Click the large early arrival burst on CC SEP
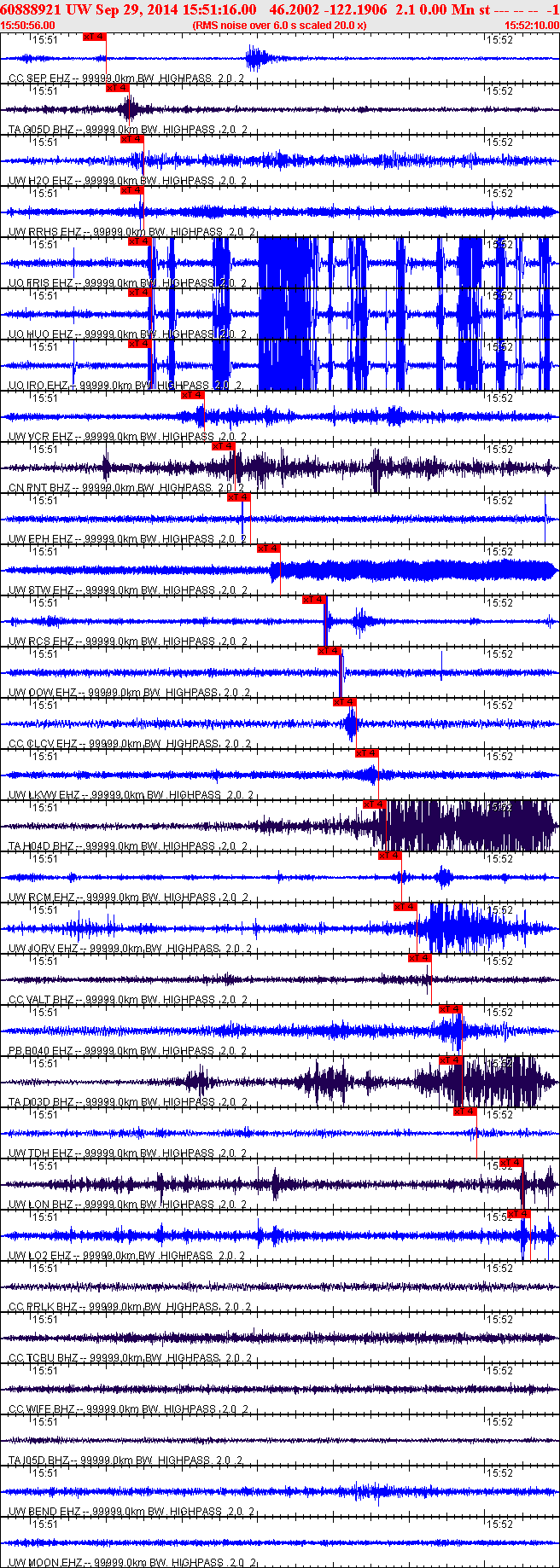This screenshot has height=1568, width=560. 256,58
